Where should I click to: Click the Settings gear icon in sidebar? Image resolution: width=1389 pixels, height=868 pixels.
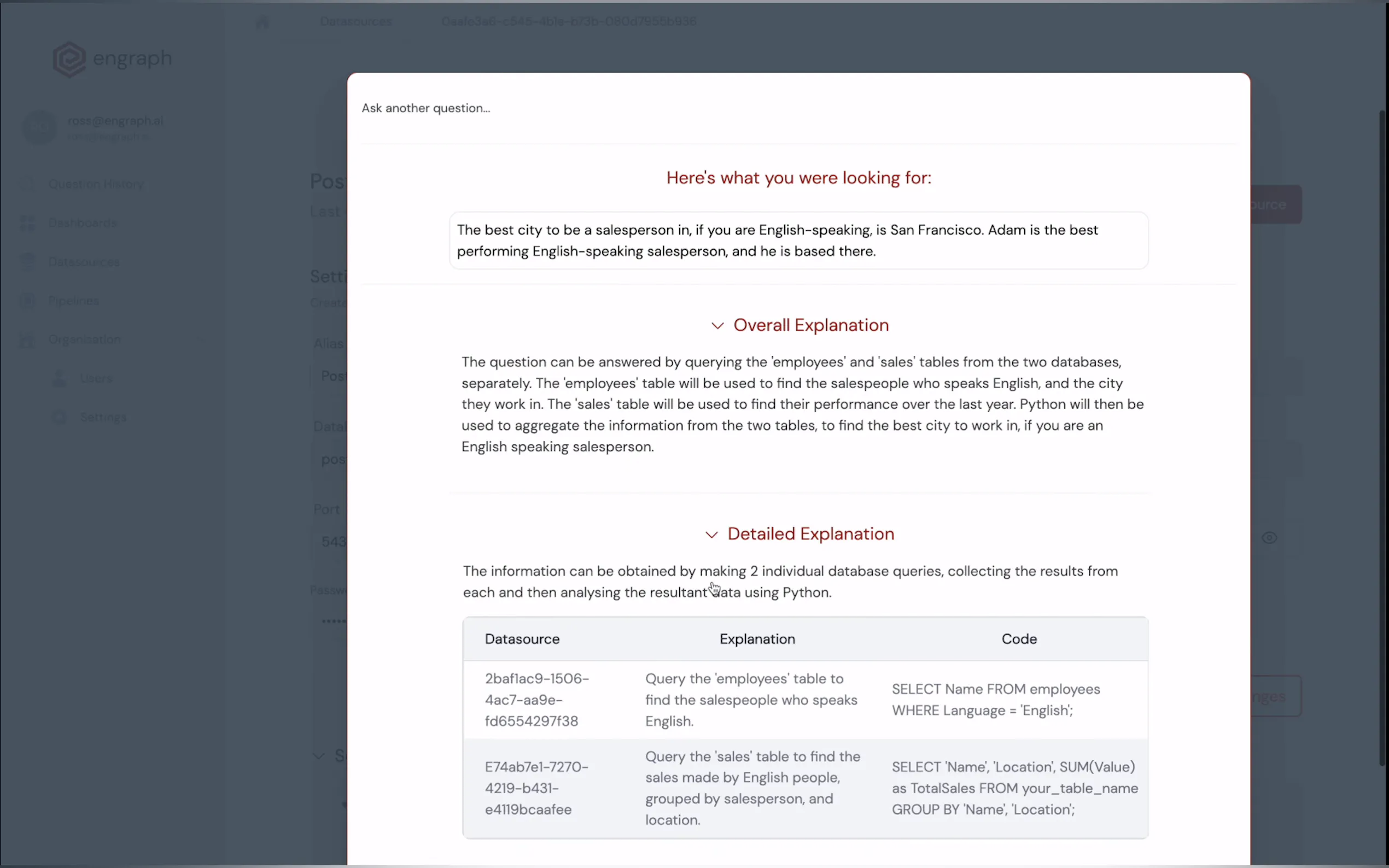pyautogui.click(x=59, y=418)
